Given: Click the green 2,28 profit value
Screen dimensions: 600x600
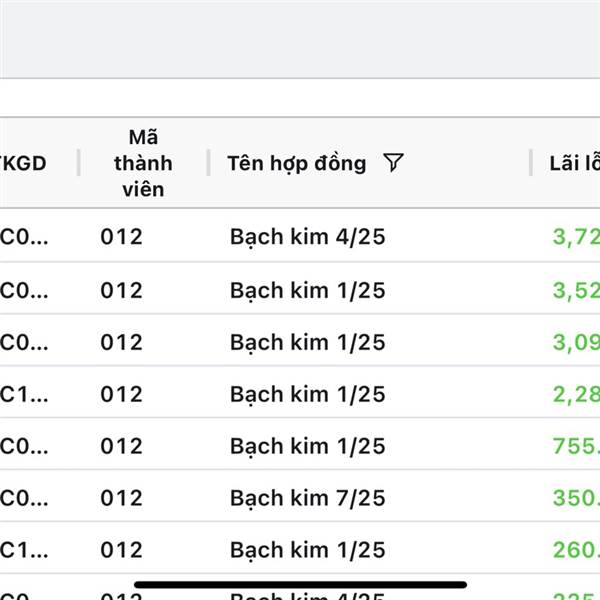Looking at the screenshot, I should pyautogui.click(x=576, y=394).
